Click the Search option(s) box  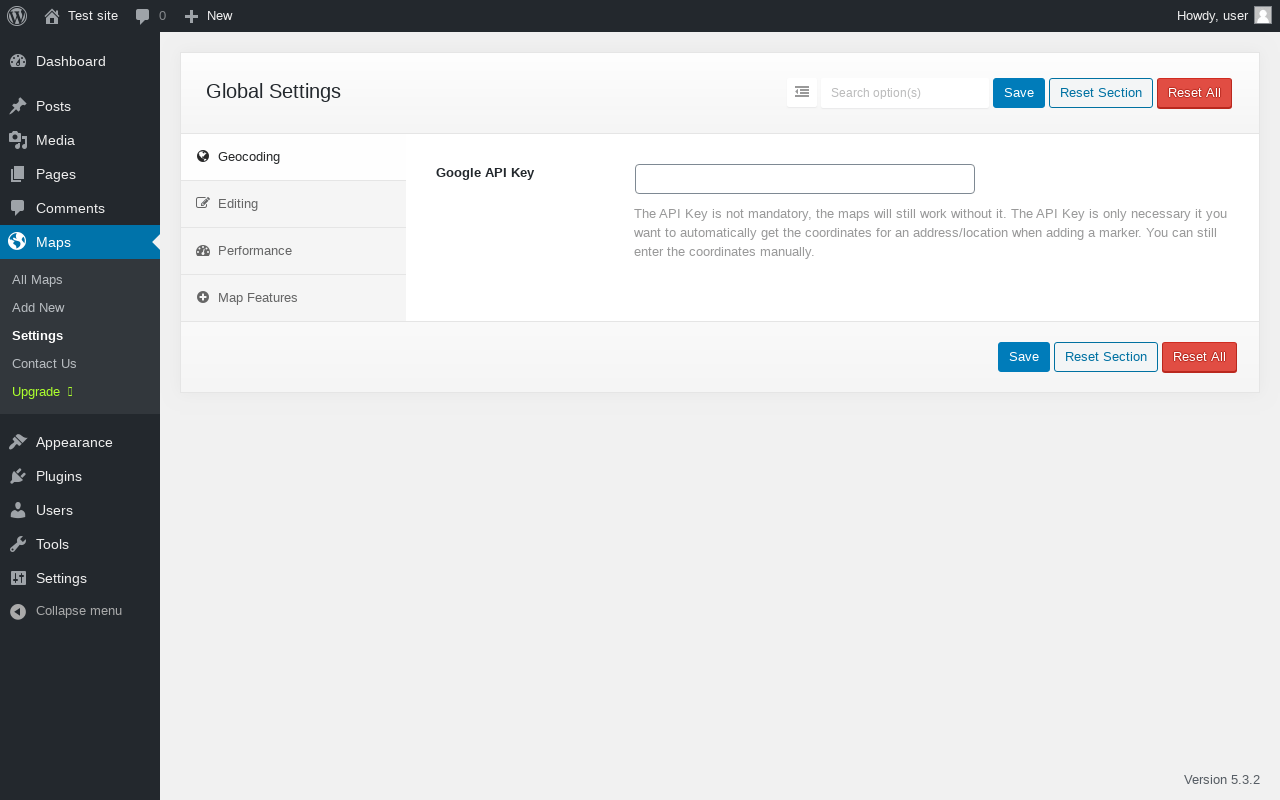point(904,93)
